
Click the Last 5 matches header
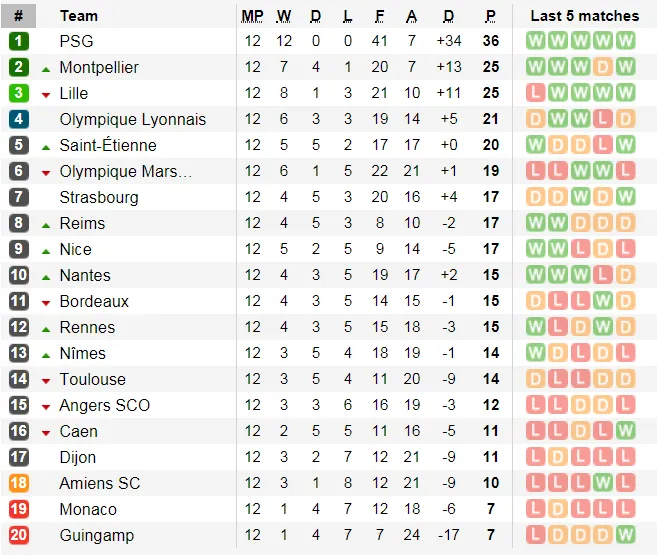(584, 16)
